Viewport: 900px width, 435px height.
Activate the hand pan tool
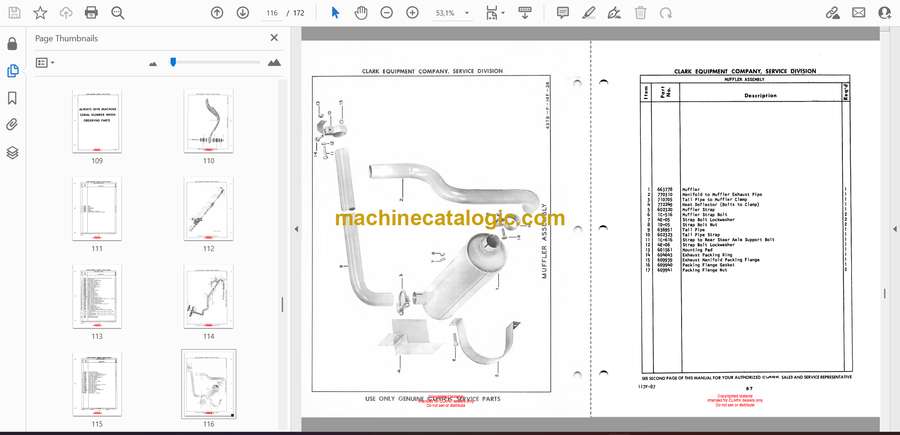point(361,13)
